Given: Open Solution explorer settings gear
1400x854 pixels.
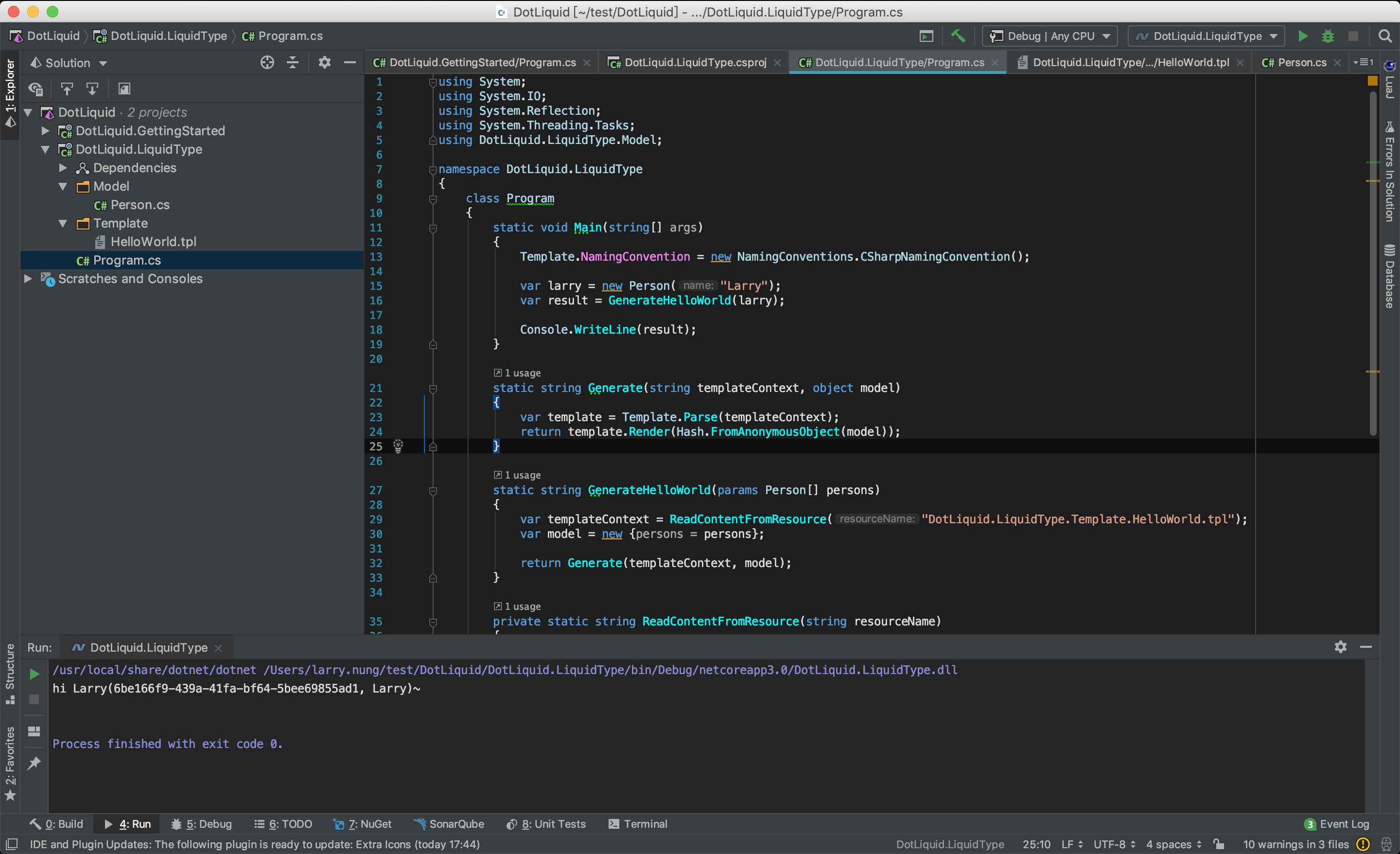Looking at the screenshot, I should 324,63.
